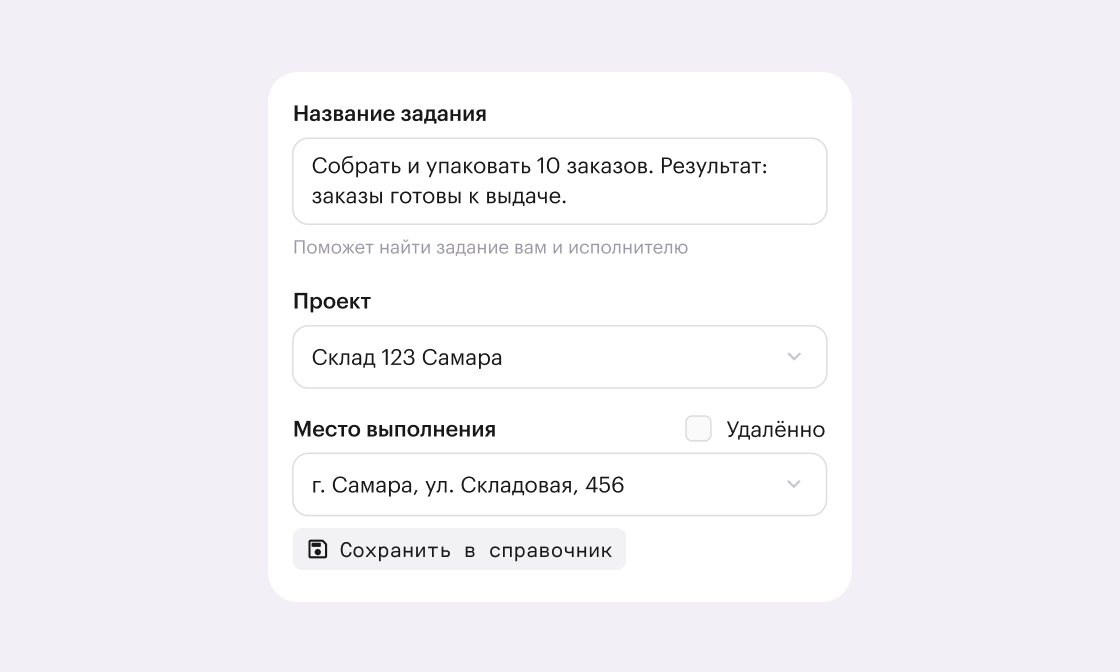Expand the address dropdown showing ул. Складовая
Viewport: 1120px width, 672px height.
coord(560,484)
